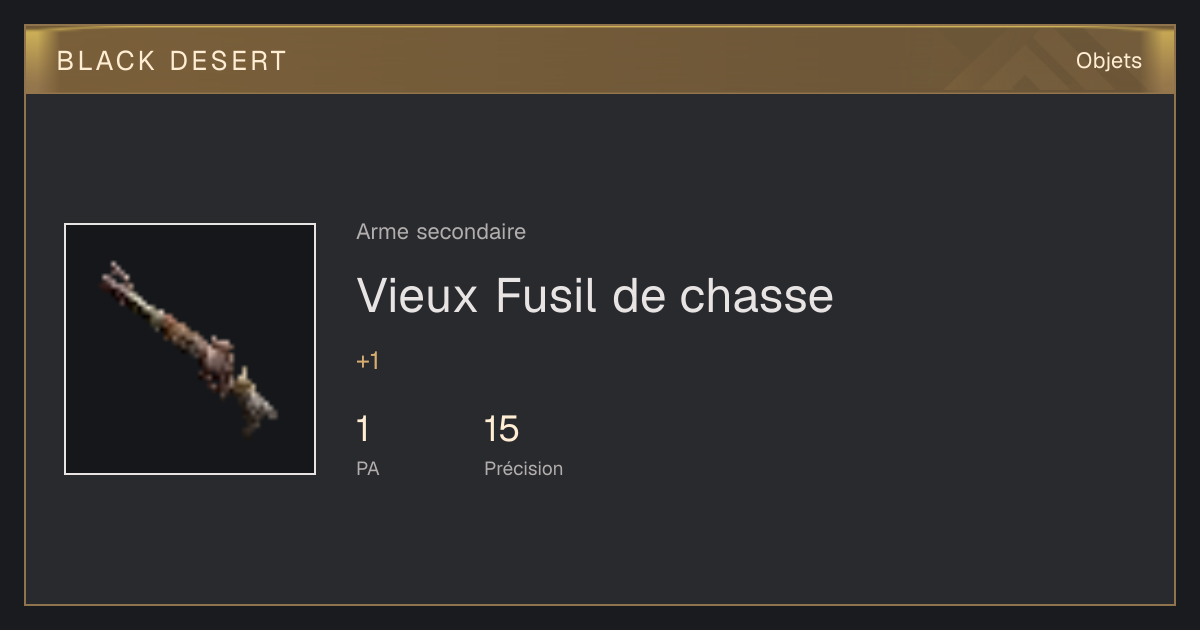Click the word Vieux in the title
This screenshot has width=1200, height=630.
[x=418, y=296]
